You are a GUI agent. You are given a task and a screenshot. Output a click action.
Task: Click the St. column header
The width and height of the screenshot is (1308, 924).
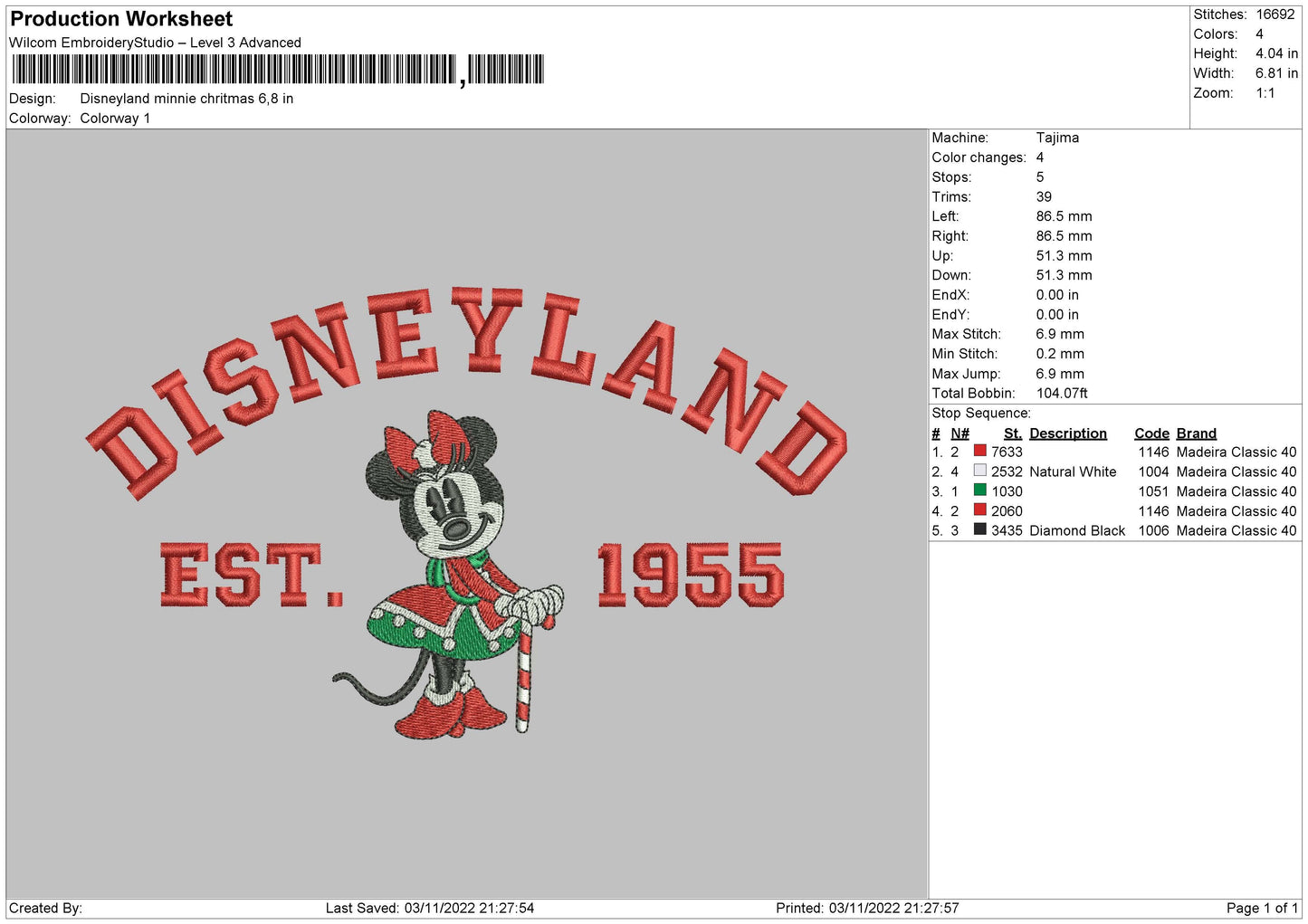tap(1013, 433)
